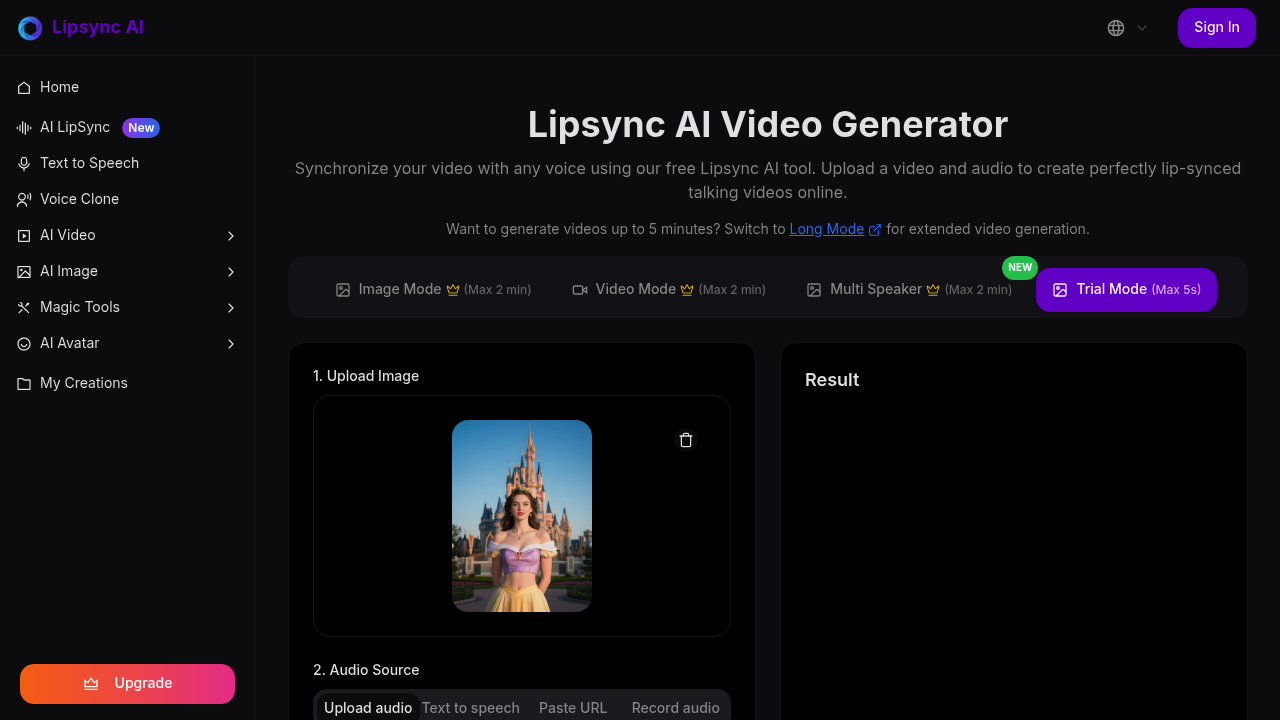This screenshot has width=1280, height=720.
Task: Expand the AI Video submenu
Action: (231, 235)
